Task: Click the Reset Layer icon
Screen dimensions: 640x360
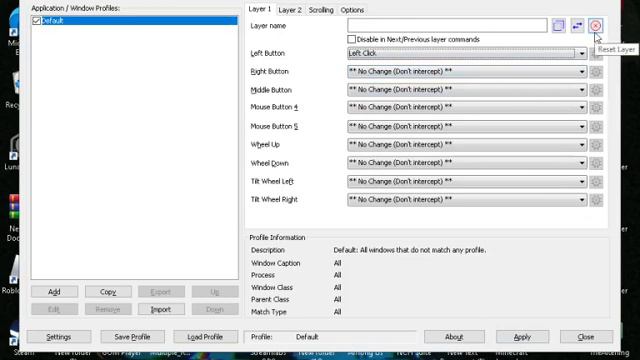Action: pos(596,26)
